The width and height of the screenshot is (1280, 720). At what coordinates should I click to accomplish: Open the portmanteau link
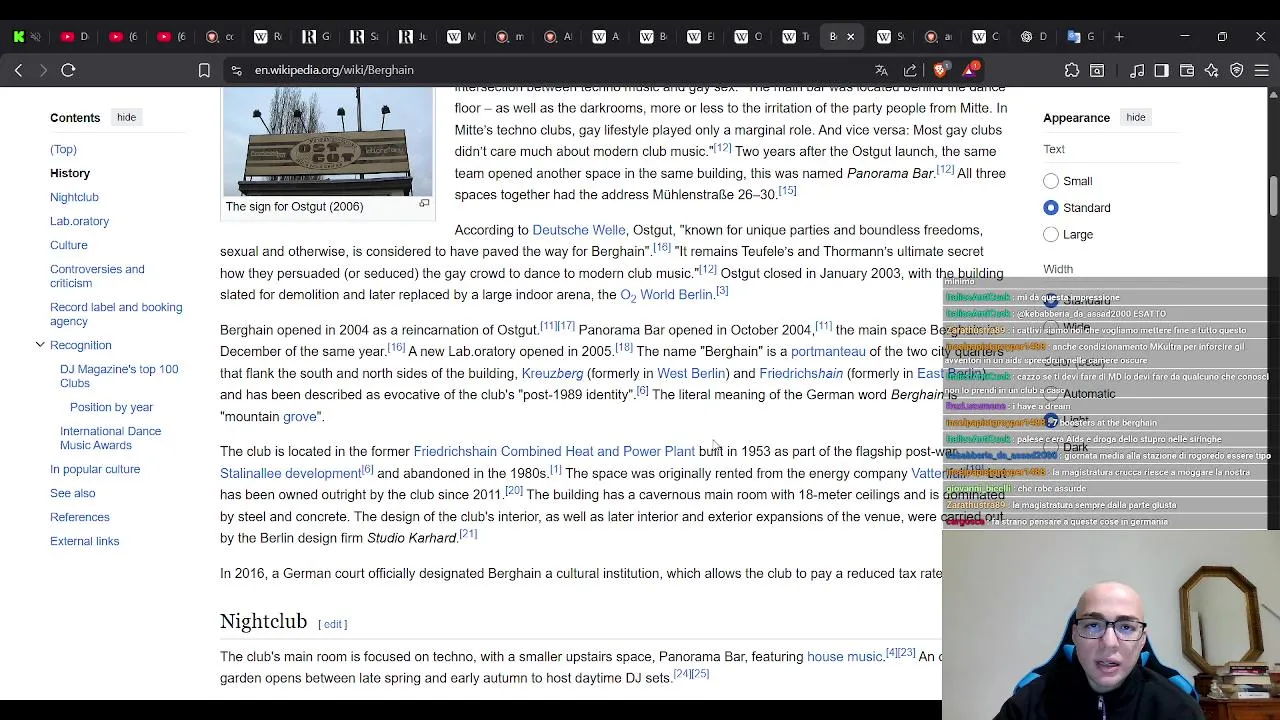[x=828, y=352]
